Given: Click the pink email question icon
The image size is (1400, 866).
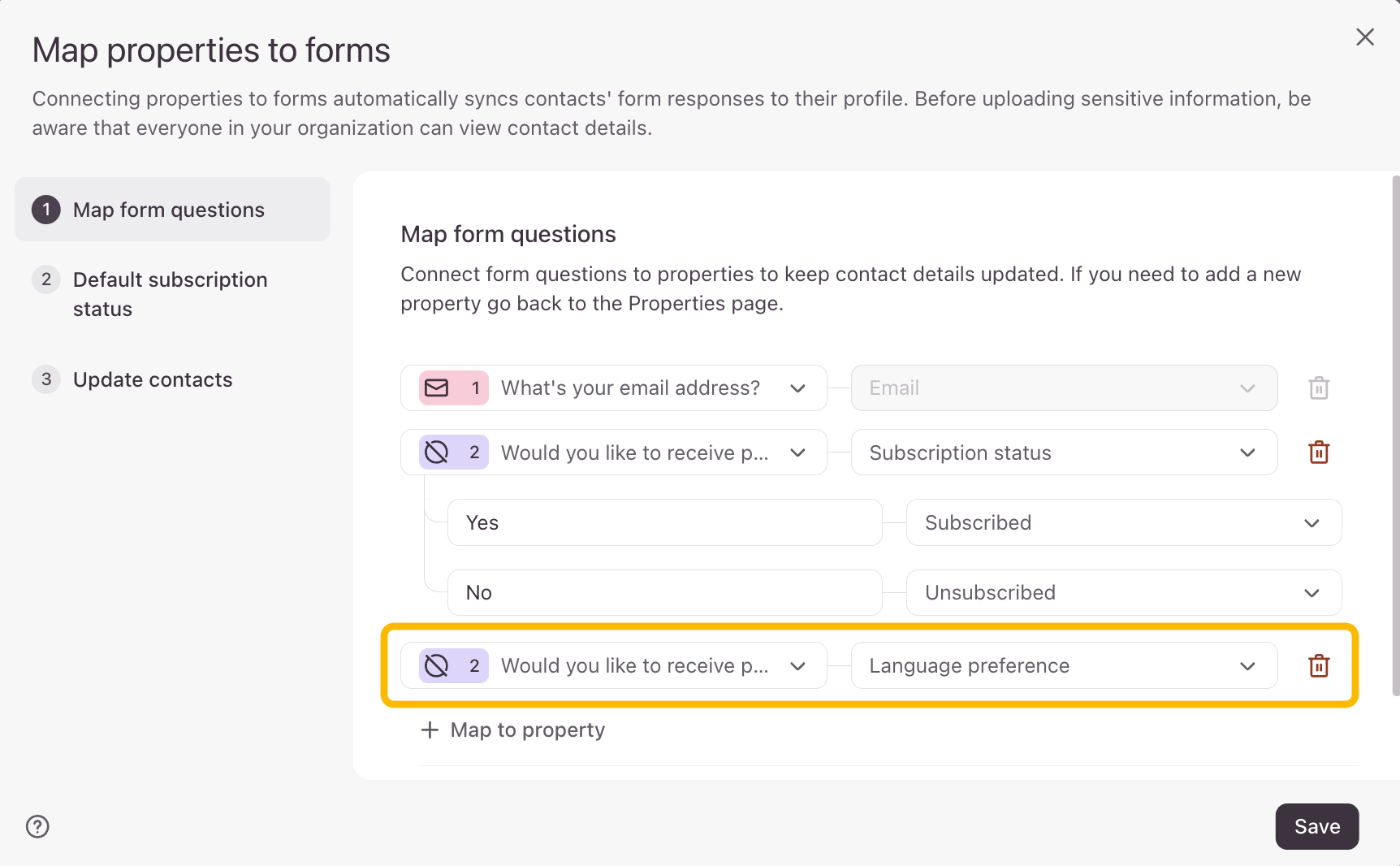Looking at the screenshot, I should click(437, 388).
